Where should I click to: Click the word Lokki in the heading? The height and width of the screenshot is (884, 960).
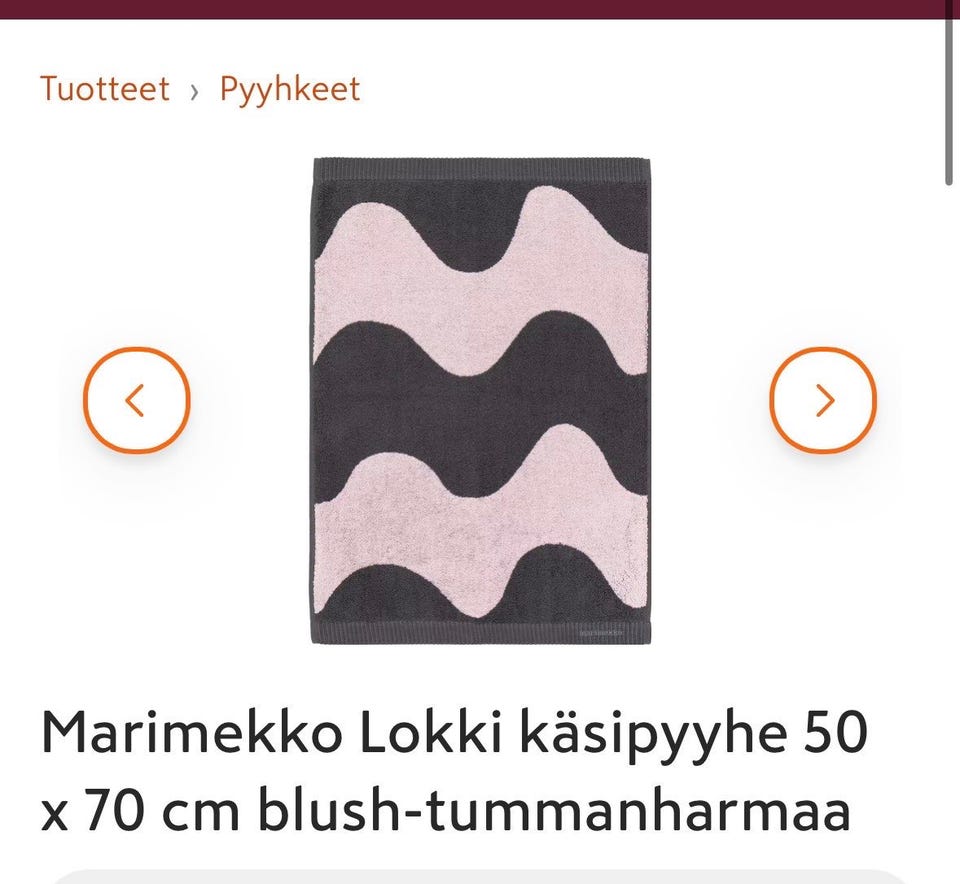432,733
